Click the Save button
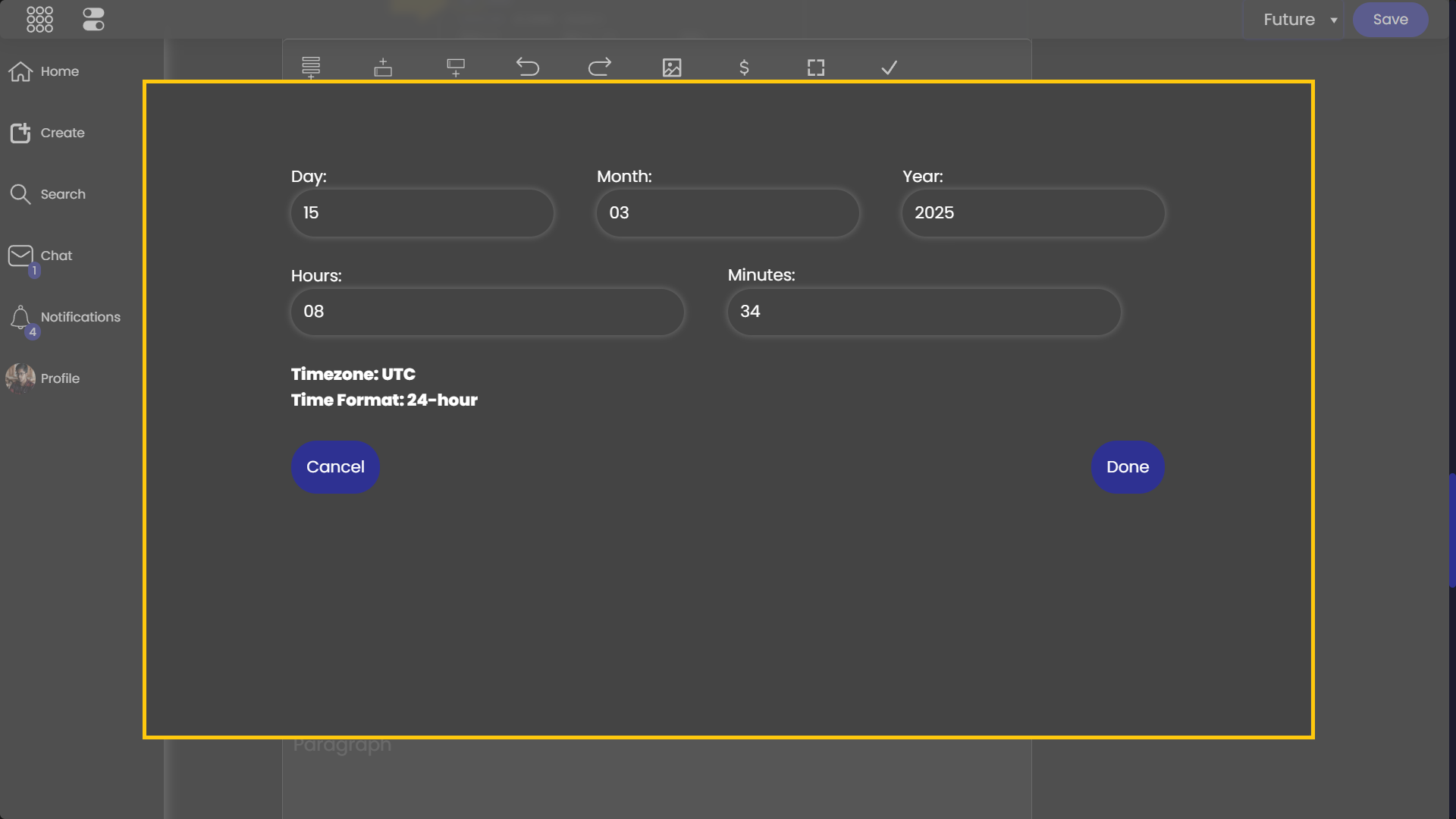 click(x=1390, y=20)
